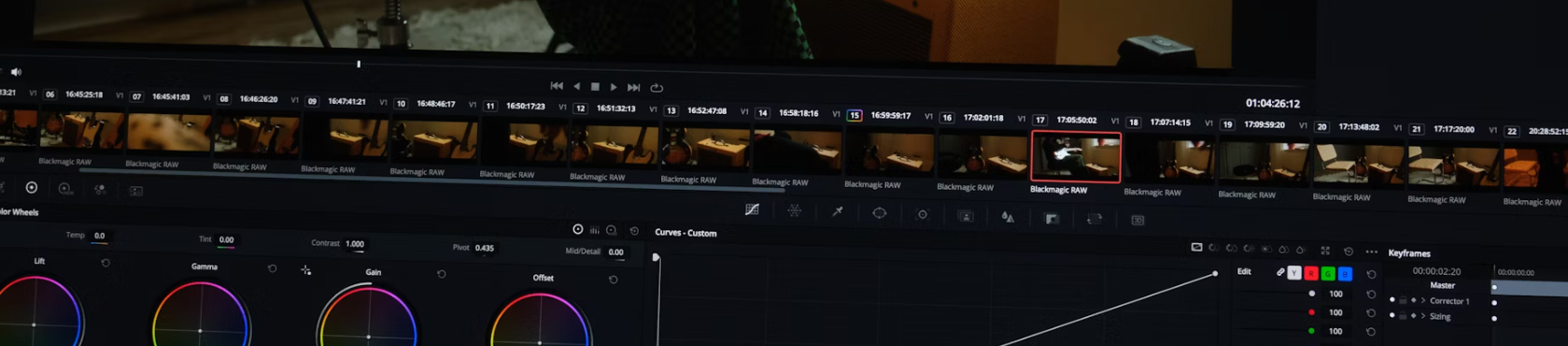The width and height of the screenshot is (1568, 346).
Task: Select clip 20 thumbnail
Action: pos(1359,166)
